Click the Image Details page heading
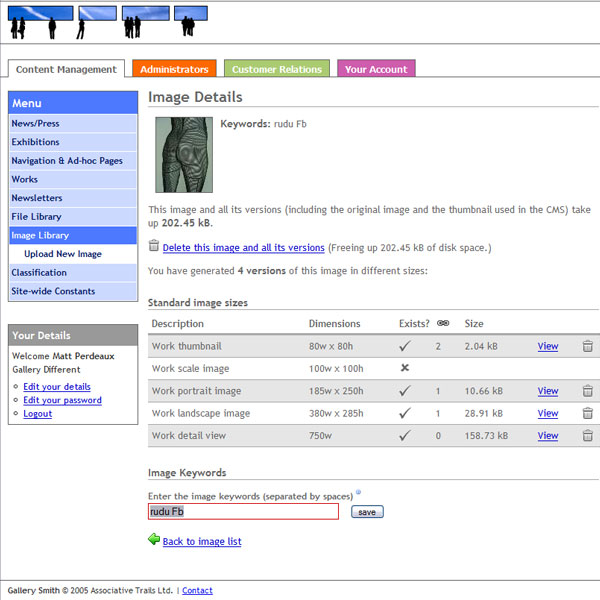 [195, 97]
